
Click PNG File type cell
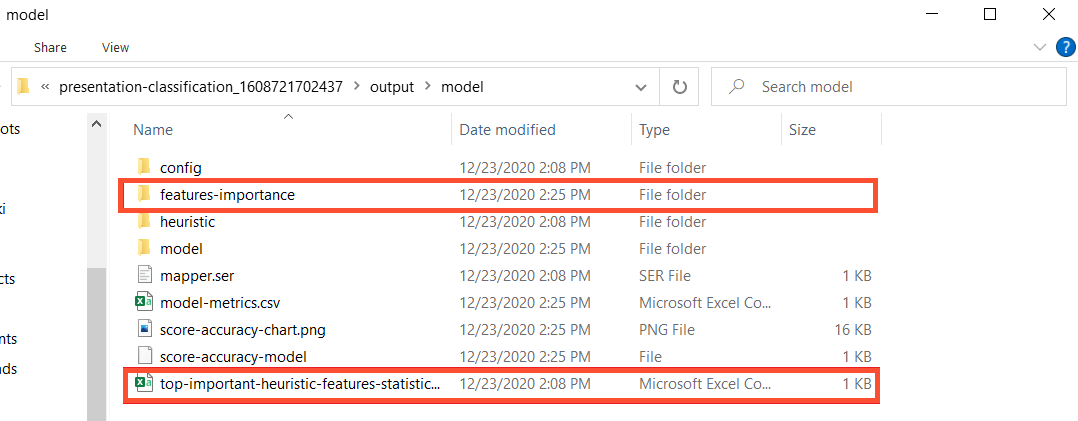pos(667,330)
